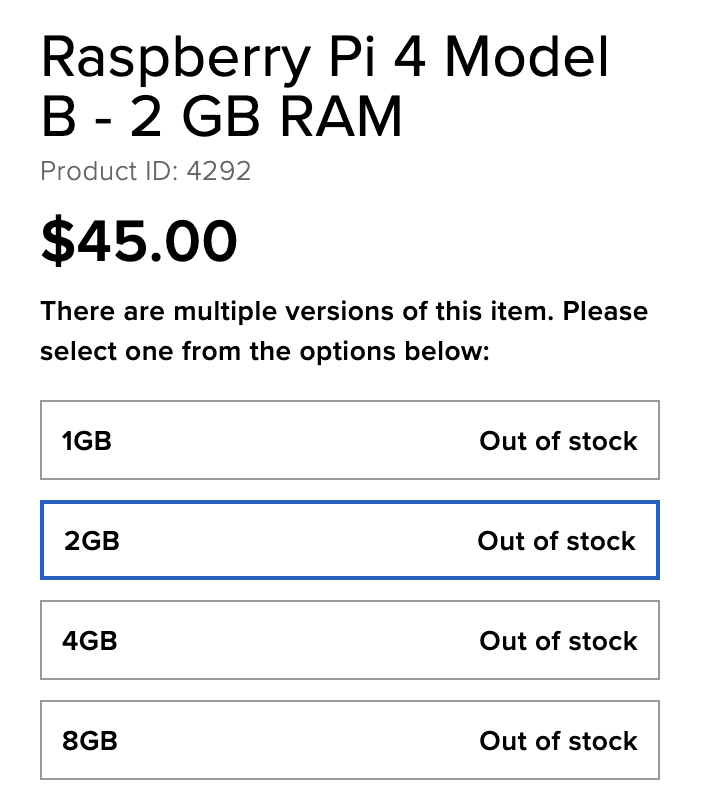Click the Out of stock label beside 2GB
The width and height of the screenshot is (708, 812).
556,540
